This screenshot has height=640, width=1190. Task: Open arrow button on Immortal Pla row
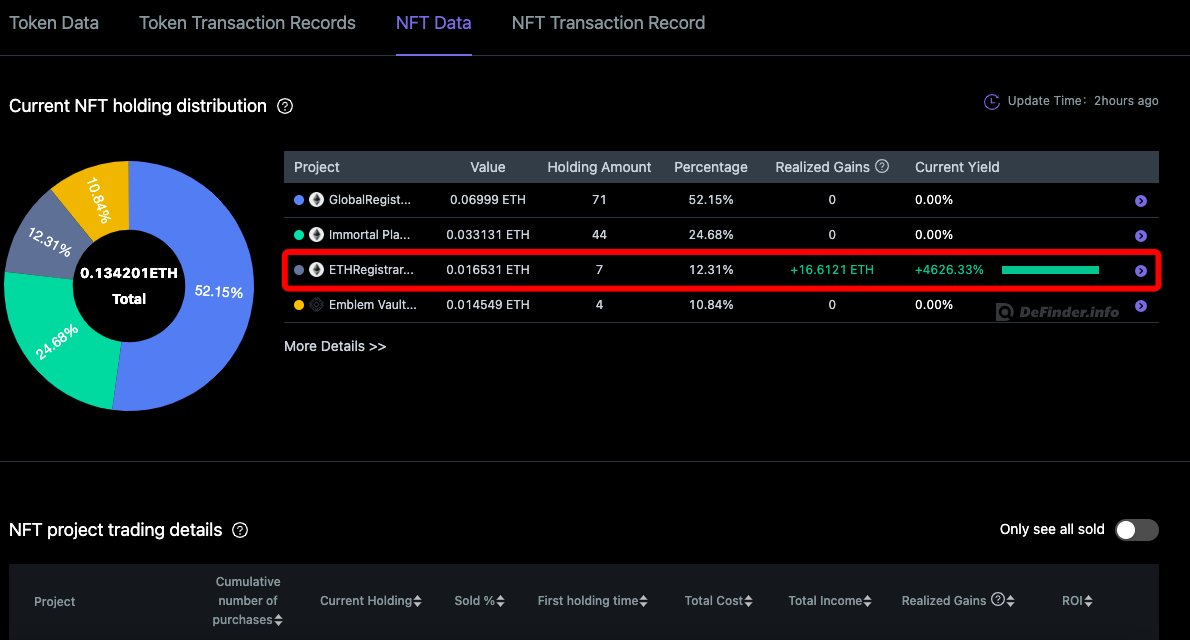1140,236
